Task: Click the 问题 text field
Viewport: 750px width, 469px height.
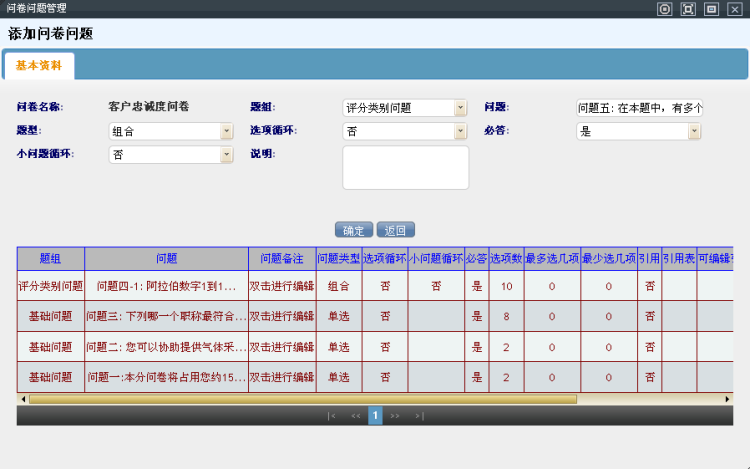Action: tap(639, 108)
